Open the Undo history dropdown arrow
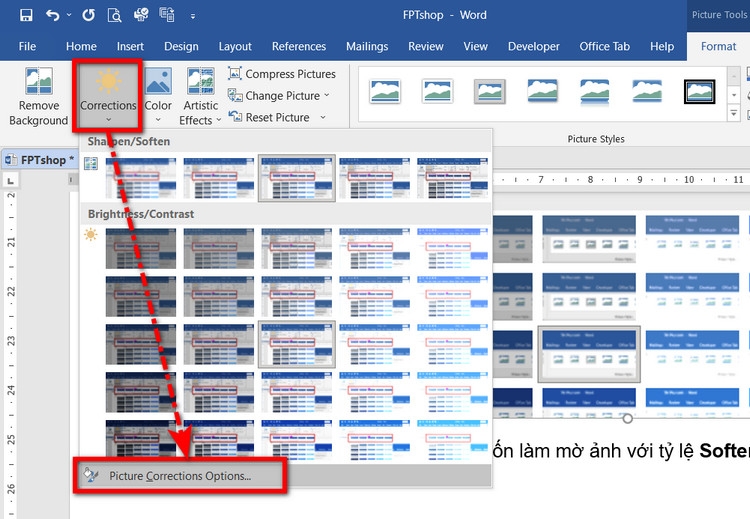This screenshot has height=519, width=750. [x=69, y=15]
